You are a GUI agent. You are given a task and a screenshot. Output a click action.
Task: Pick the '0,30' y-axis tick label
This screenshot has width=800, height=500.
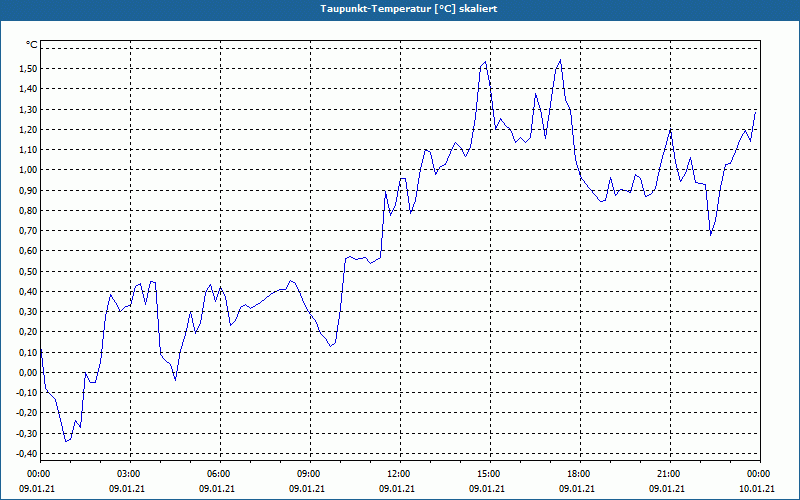coord(29,312)
